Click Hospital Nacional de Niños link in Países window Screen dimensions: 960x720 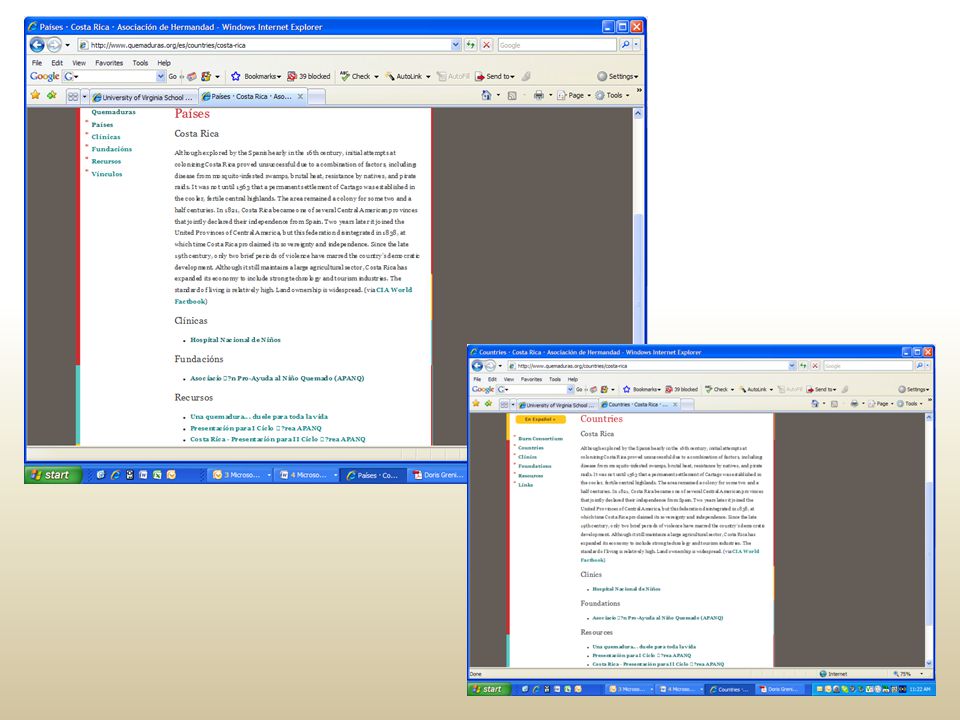pos(235,340)
